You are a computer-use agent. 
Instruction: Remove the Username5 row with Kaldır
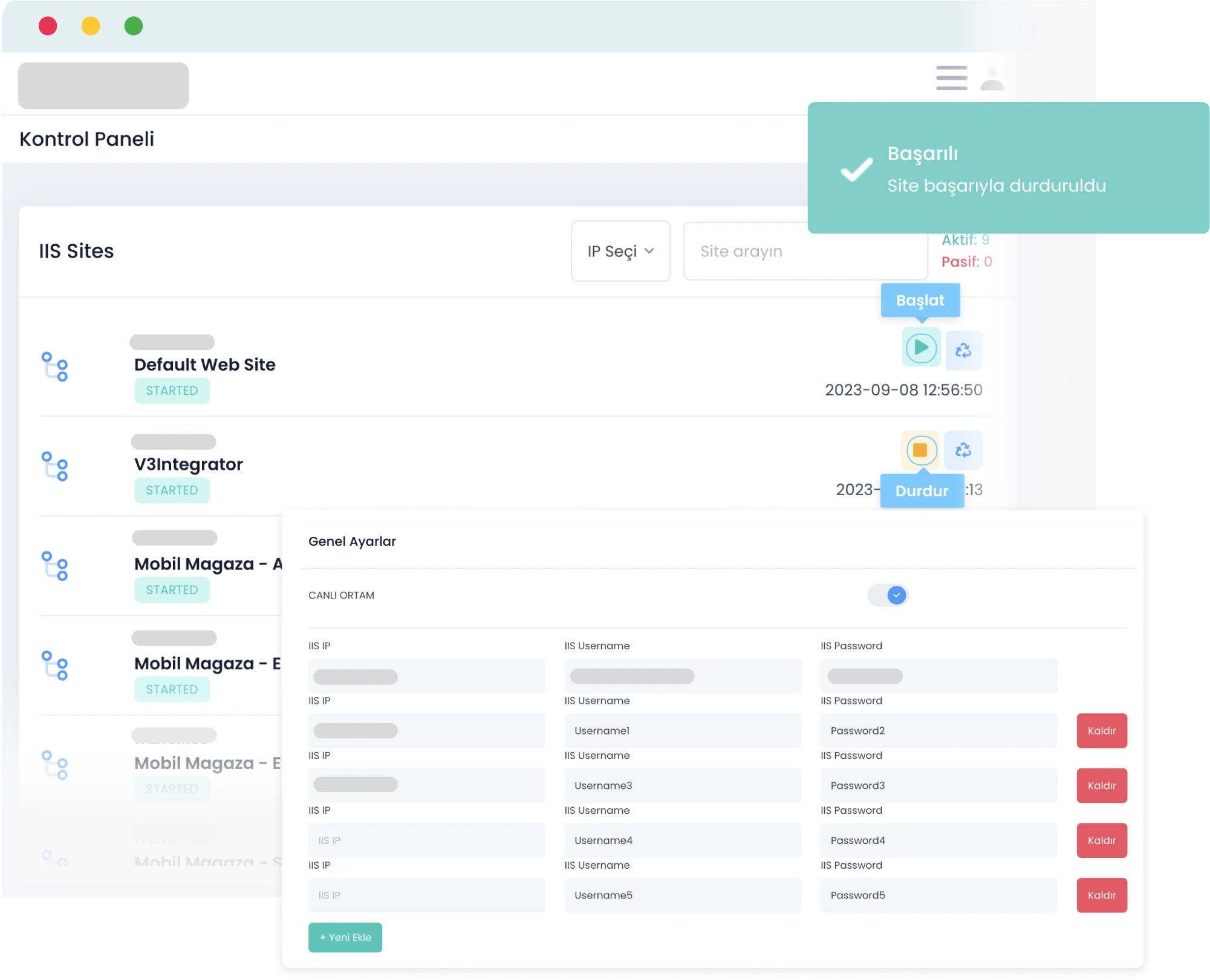click(x=1102, y=895)
